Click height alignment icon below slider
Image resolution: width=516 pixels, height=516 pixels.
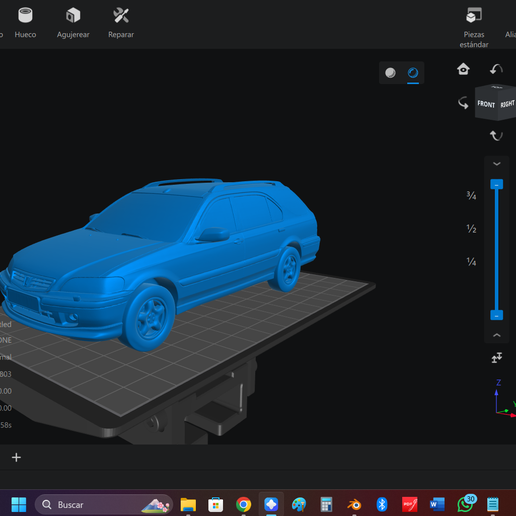497,358
